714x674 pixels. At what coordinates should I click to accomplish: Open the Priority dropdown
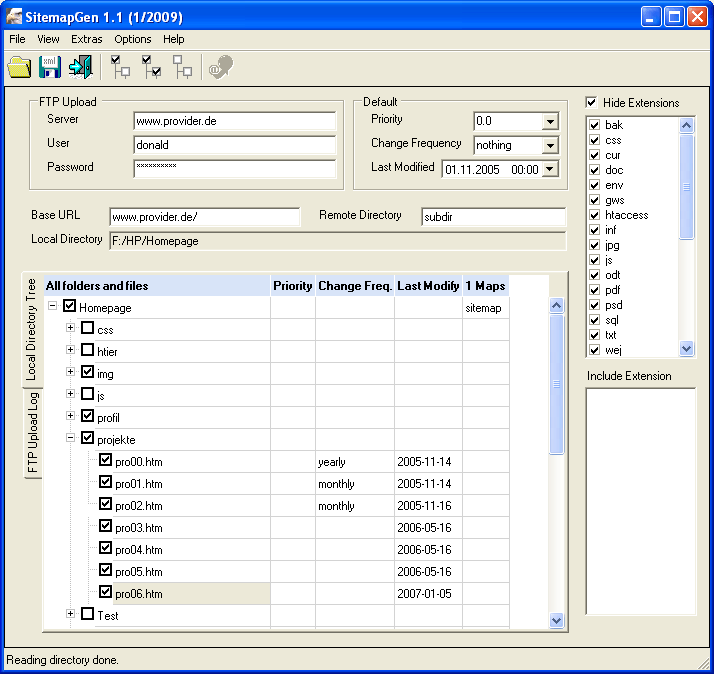(550, 121)
